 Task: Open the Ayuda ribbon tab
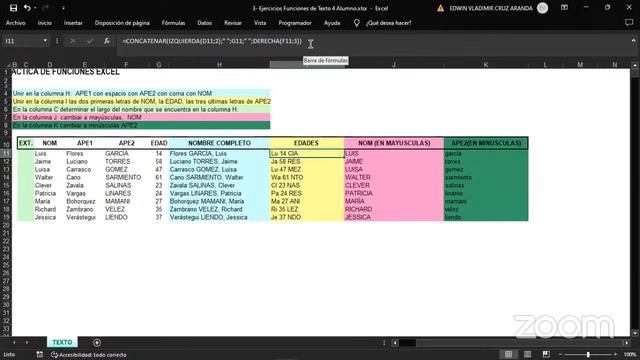click(332, 23)
